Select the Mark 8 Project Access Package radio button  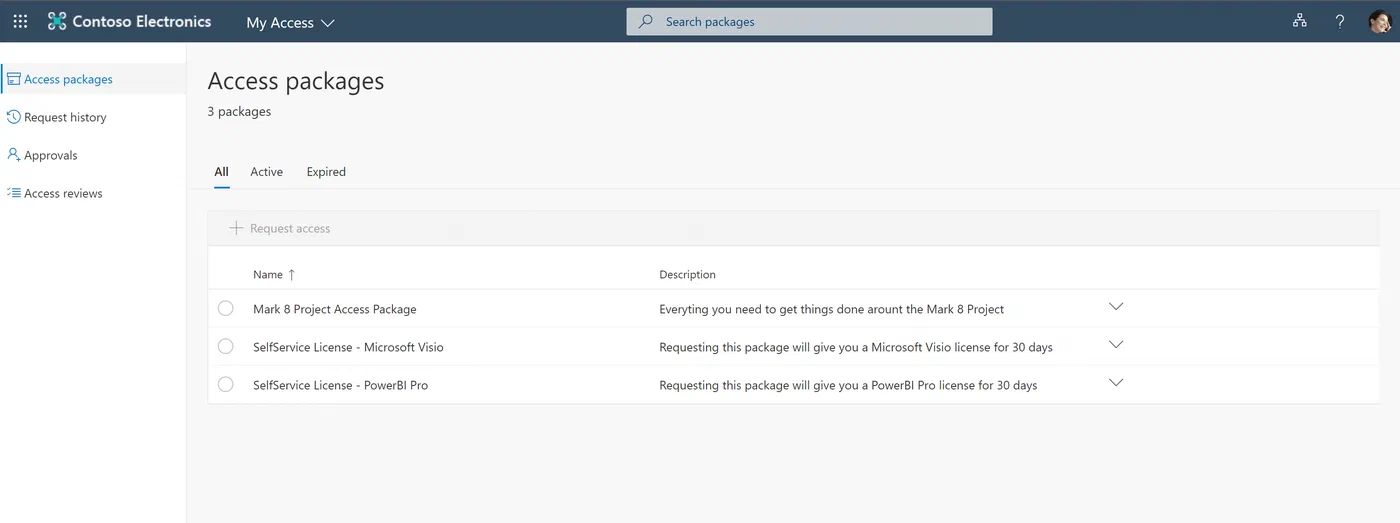pyautogui.click(x=225, y=308)
